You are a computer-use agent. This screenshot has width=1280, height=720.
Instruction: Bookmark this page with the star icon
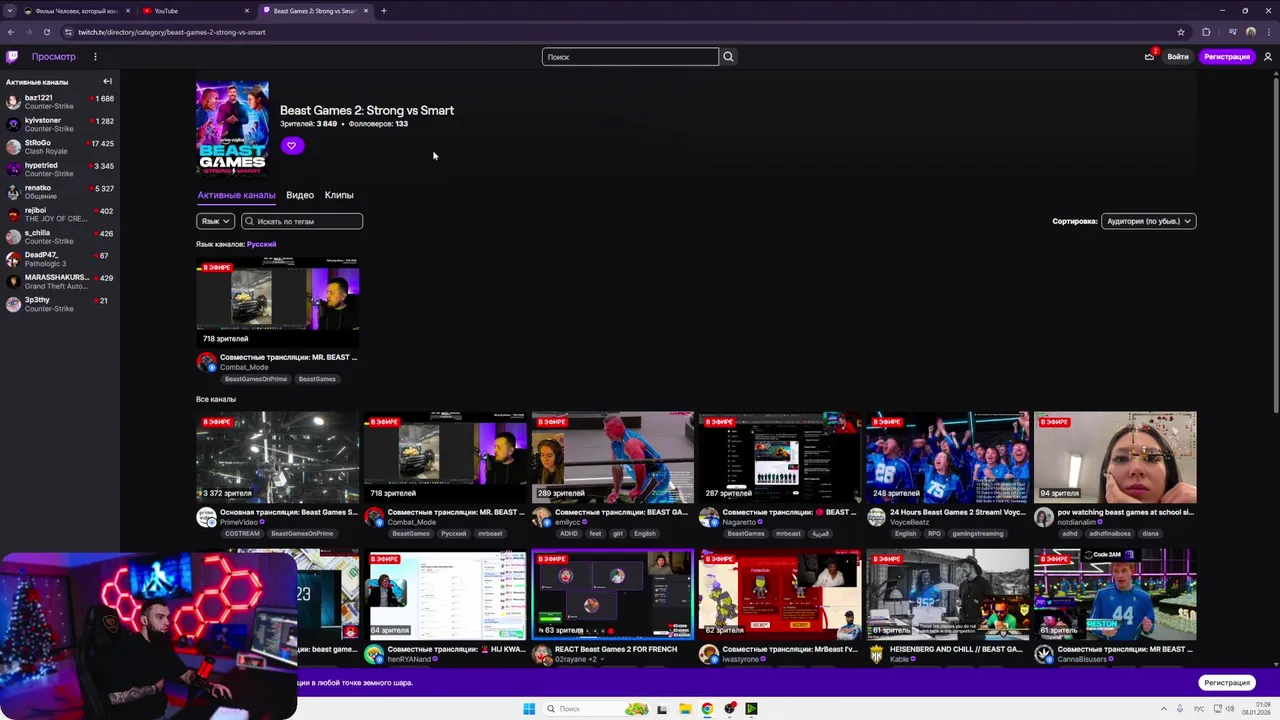pos(1181,32)
